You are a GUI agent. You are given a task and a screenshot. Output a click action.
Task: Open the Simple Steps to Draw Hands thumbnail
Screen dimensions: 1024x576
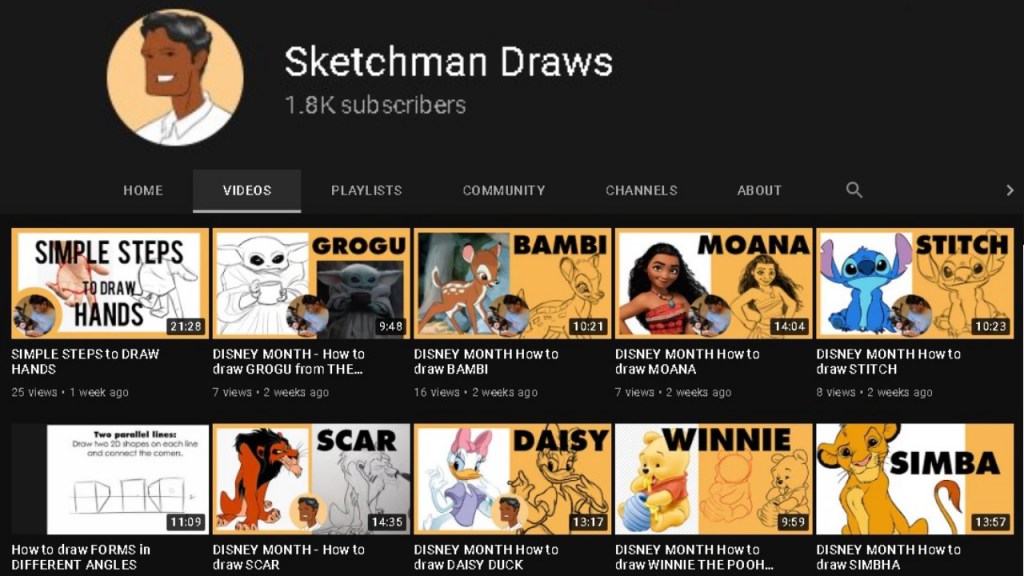coord(110,283)
